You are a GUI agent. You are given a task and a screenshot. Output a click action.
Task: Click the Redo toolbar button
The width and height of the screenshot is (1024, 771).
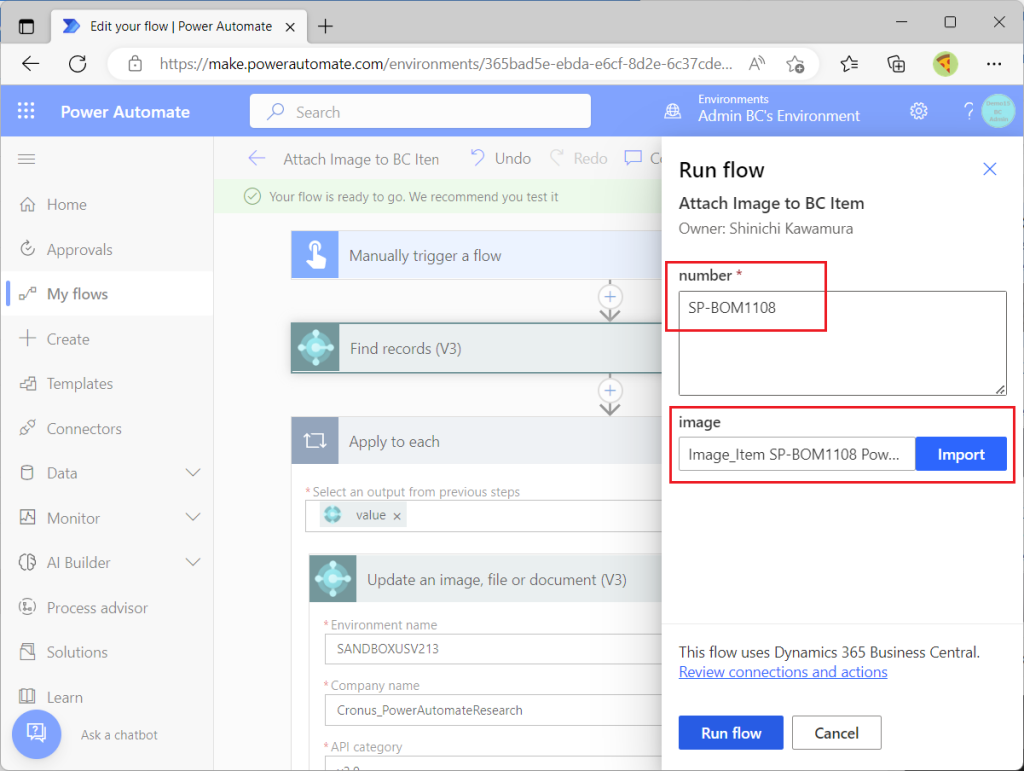[x=579, y=159]
